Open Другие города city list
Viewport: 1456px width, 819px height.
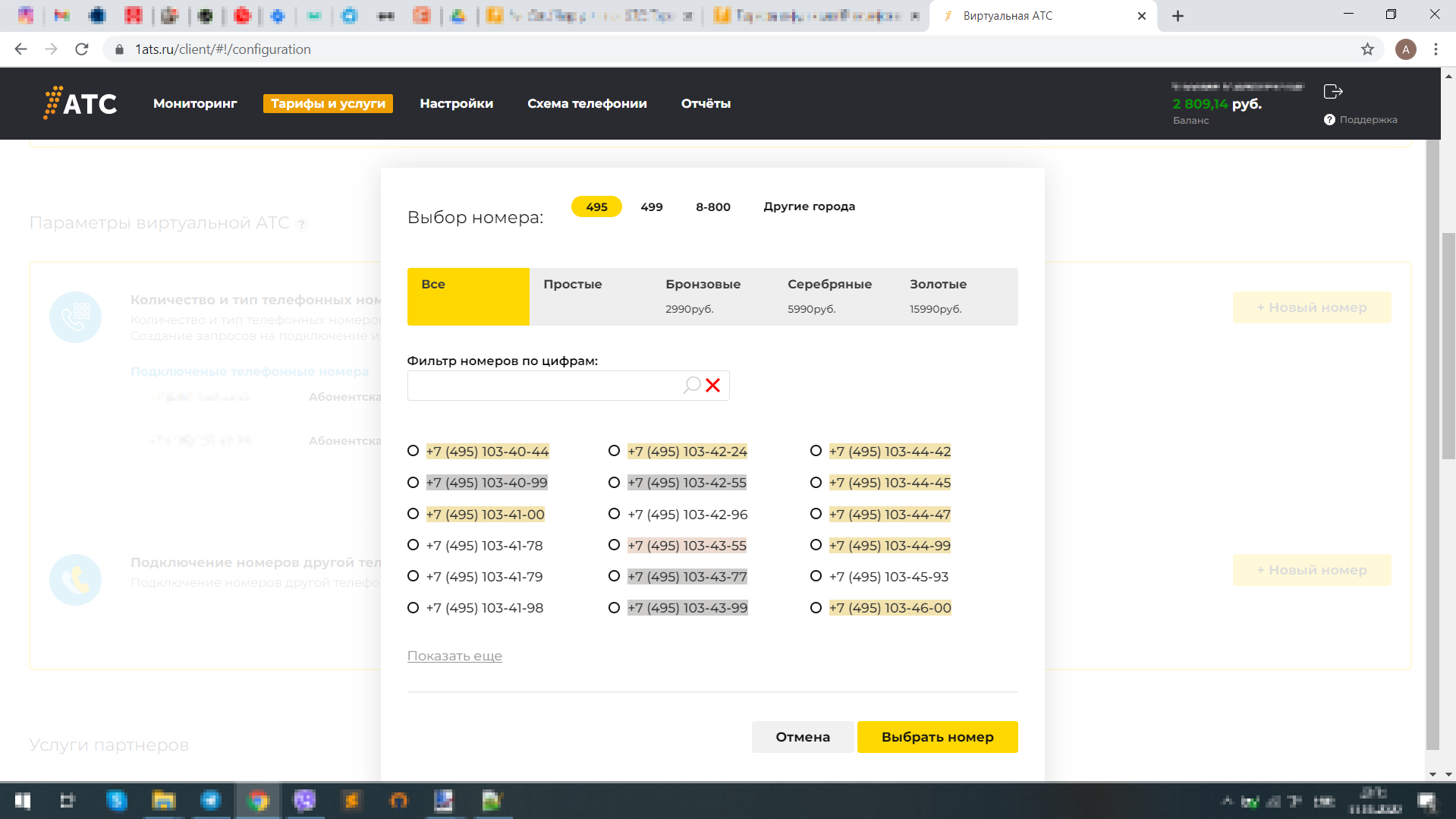(809, 206)
